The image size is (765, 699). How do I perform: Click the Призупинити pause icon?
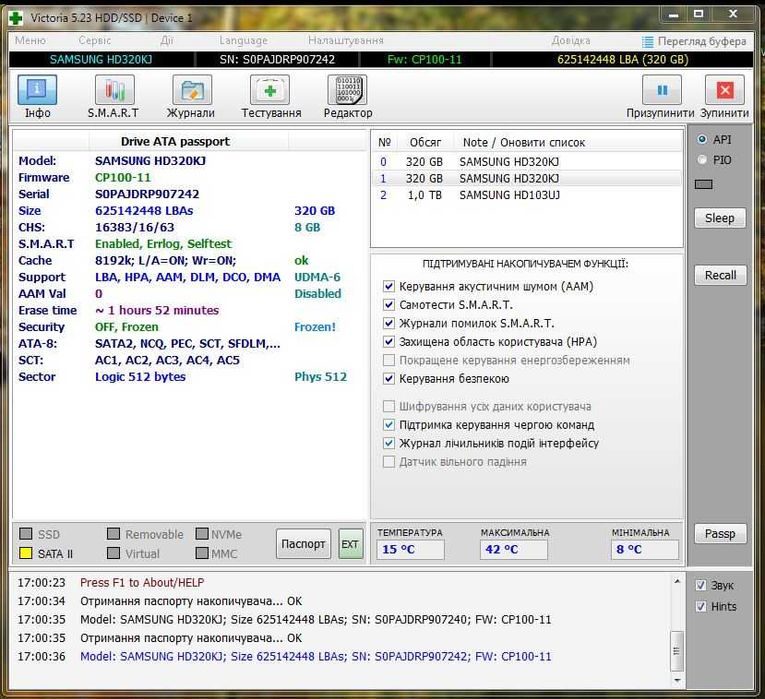coord(661,91)
